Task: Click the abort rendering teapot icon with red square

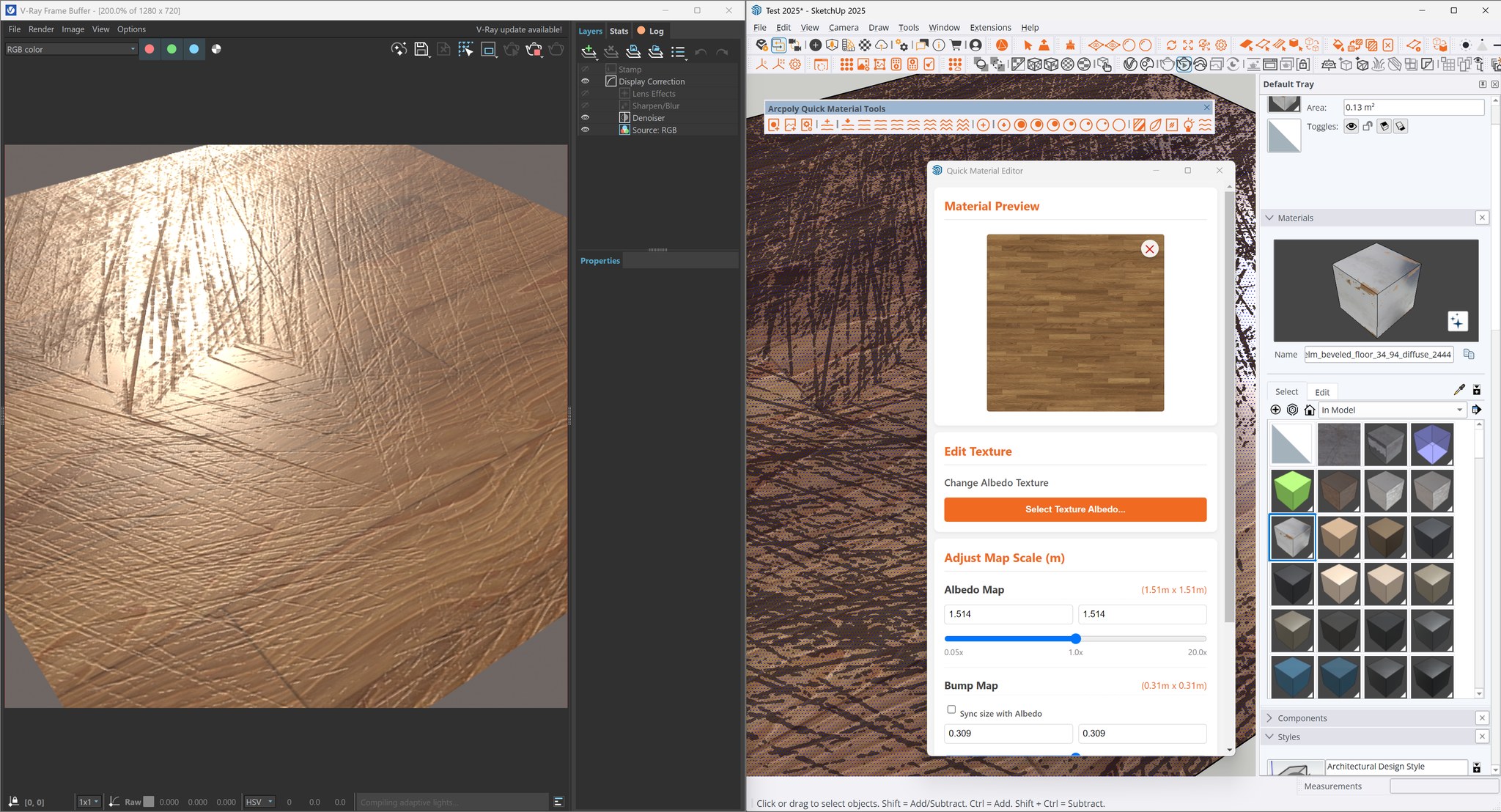Action: (534, 49)
